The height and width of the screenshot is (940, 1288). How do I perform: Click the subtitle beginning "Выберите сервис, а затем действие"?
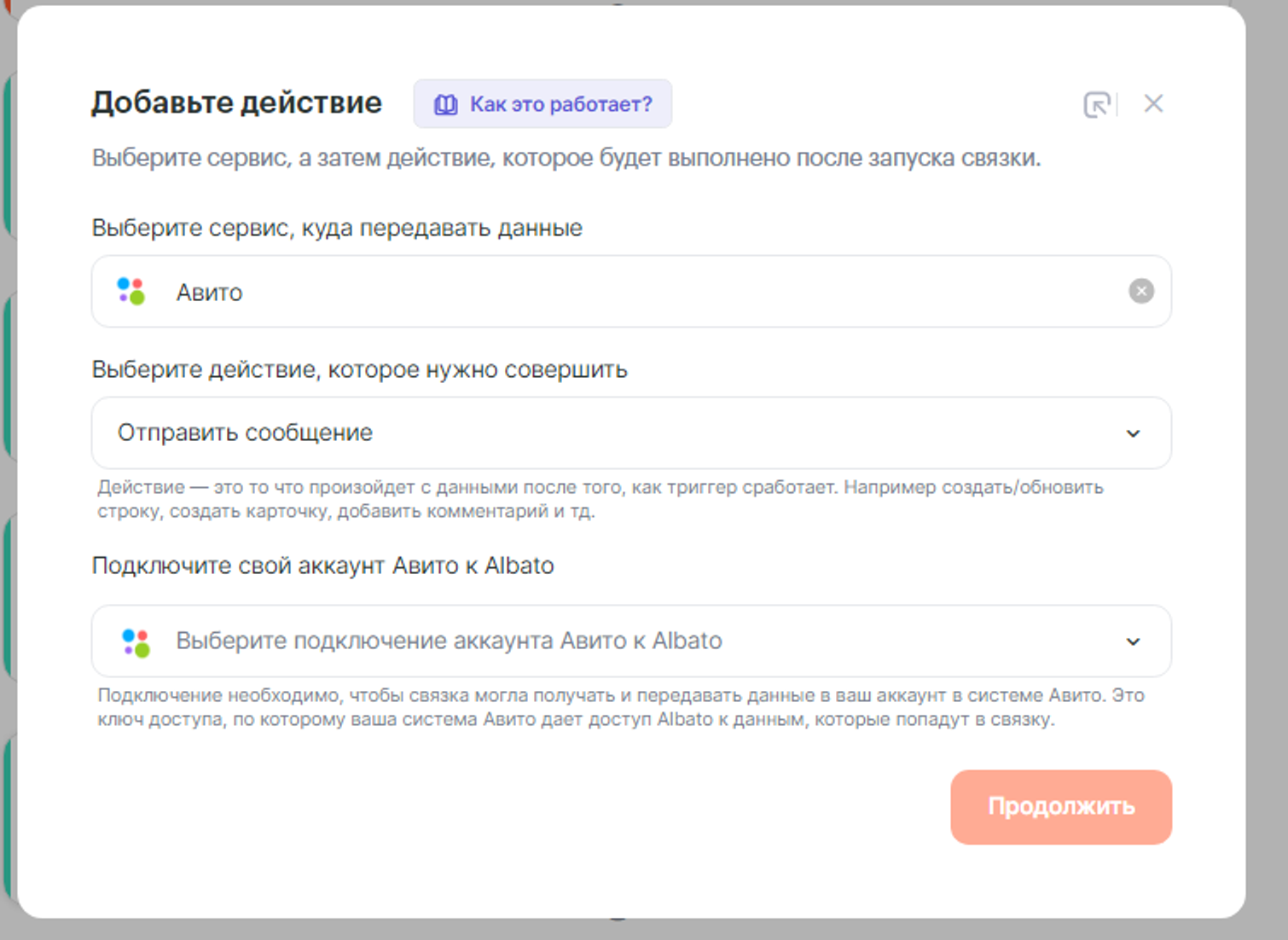566,158
